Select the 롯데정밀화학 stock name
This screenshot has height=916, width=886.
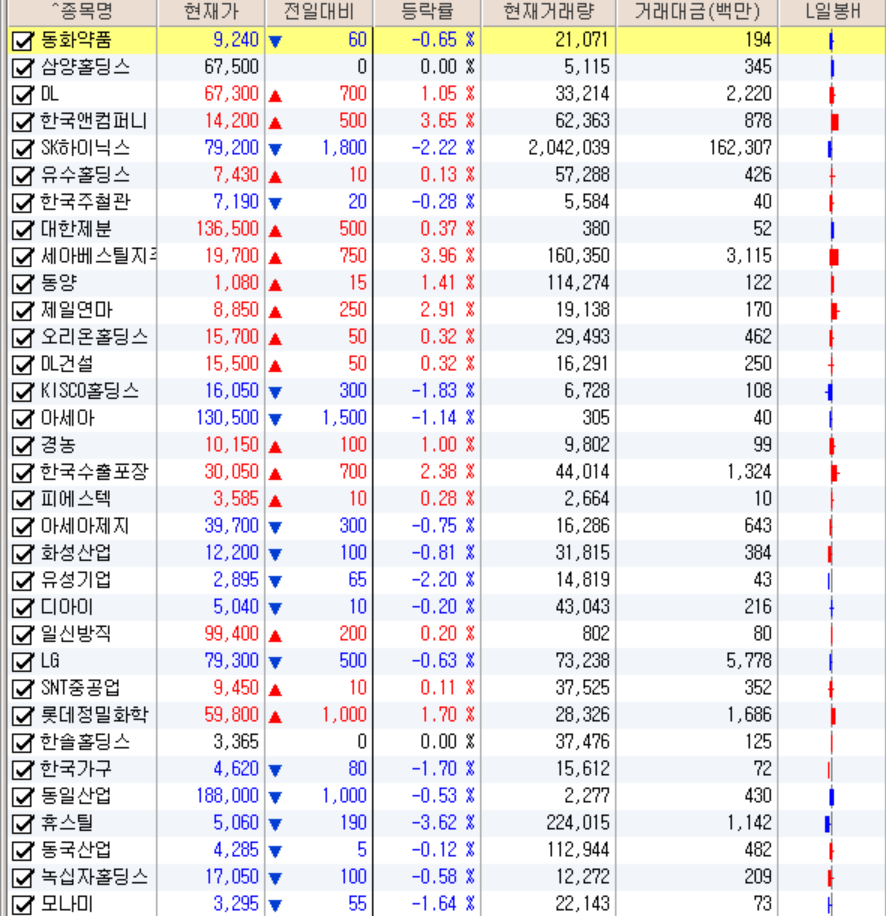94,715
